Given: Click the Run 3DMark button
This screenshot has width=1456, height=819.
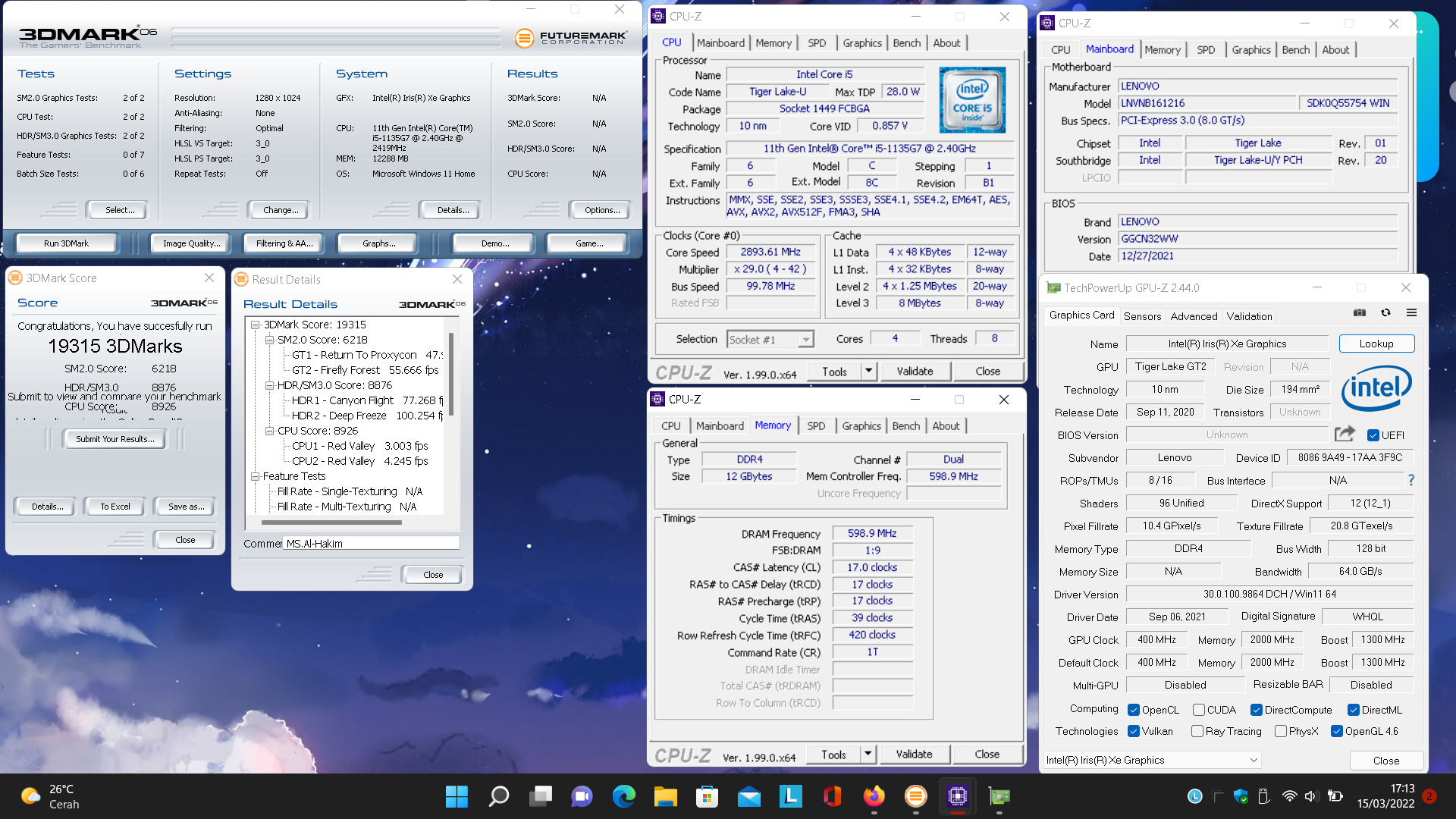Looking at the screenshot, I should tap(66, 243).
